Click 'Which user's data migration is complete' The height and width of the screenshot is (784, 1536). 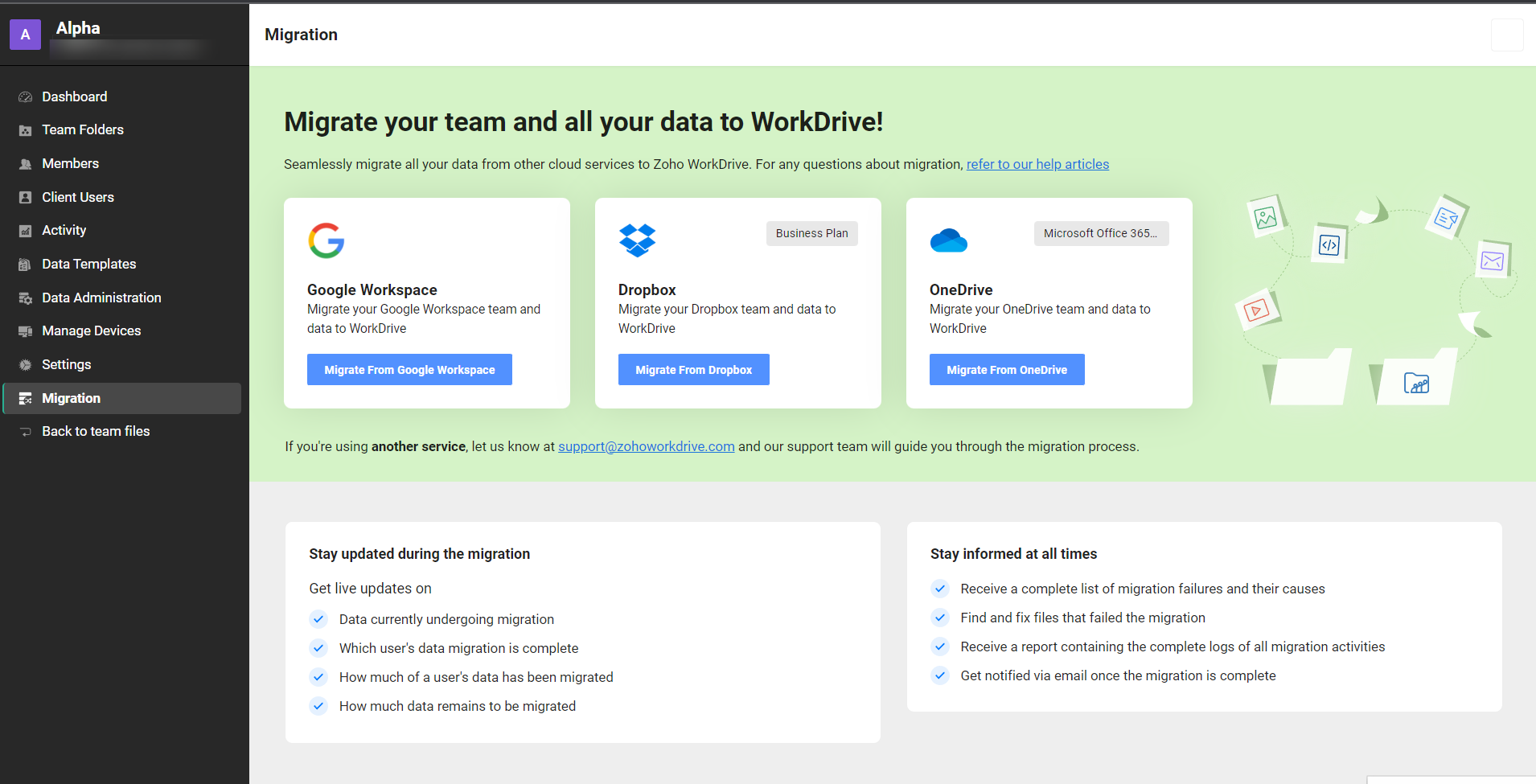(458, 648)
